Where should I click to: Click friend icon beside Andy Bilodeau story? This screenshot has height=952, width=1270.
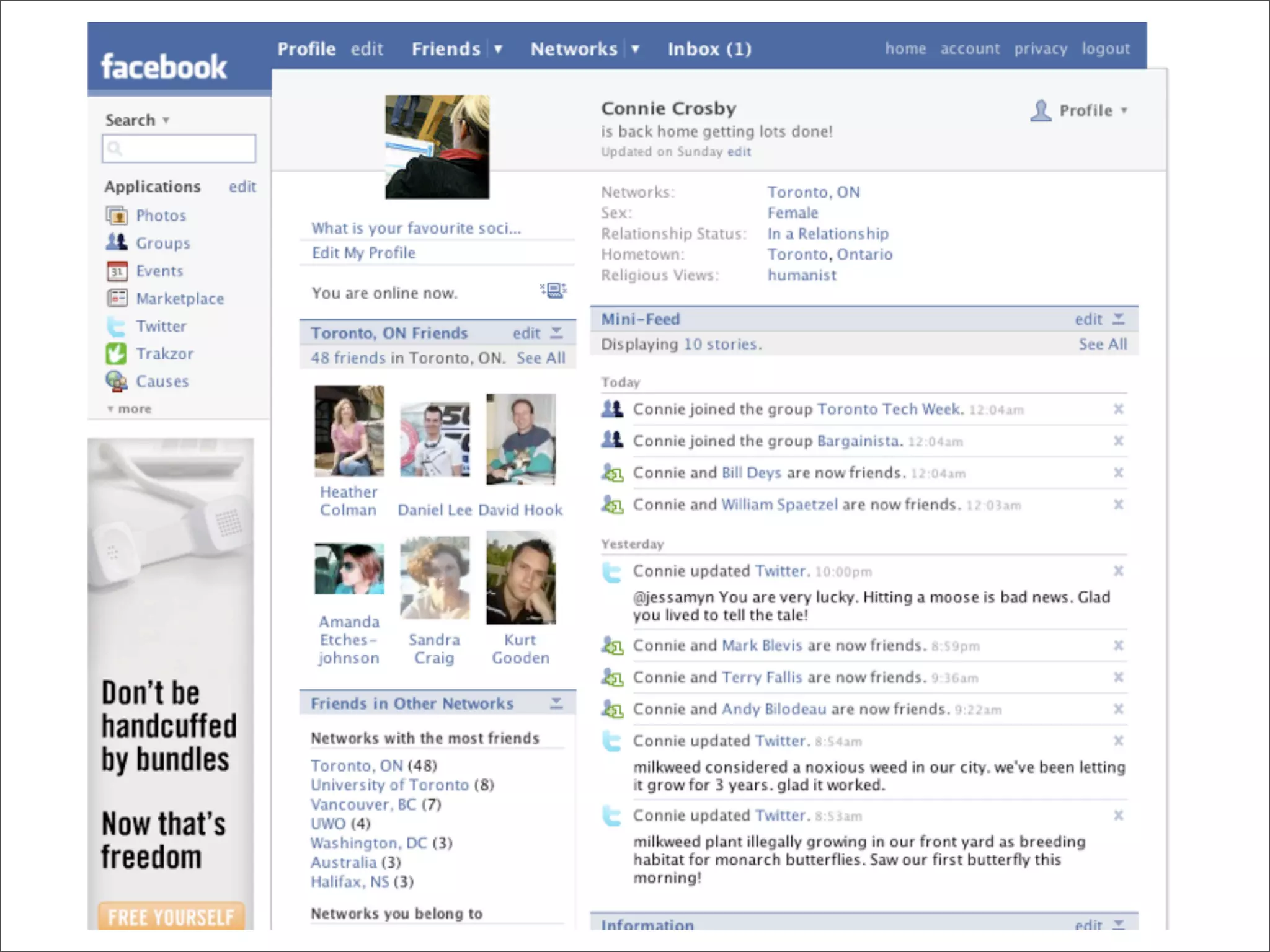[x=612, y=709]
